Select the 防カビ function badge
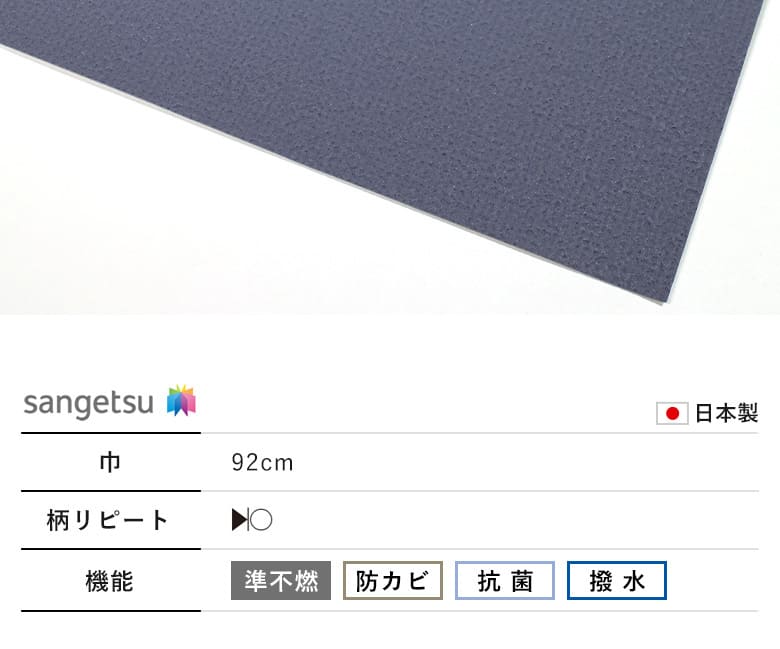 pos(392,580)
